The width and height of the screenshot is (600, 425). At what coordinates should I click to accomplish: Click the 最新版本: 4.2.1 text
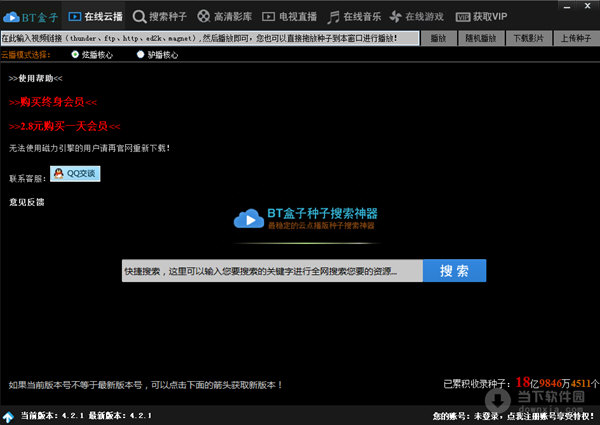[x=120, y=415]
